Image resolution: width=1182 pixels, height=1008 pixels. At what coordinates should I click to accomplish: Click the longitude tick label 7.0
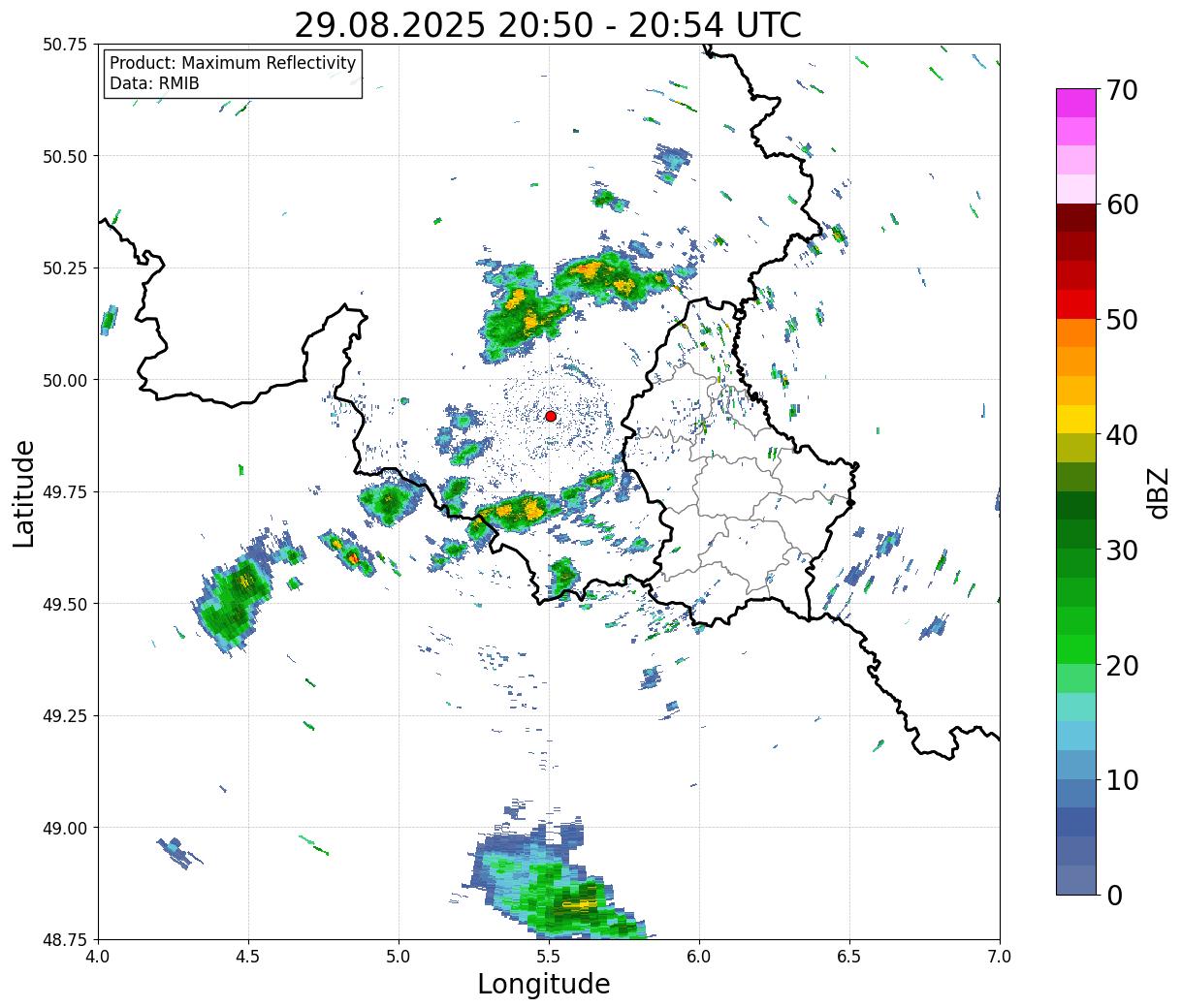pos(1000,957)
